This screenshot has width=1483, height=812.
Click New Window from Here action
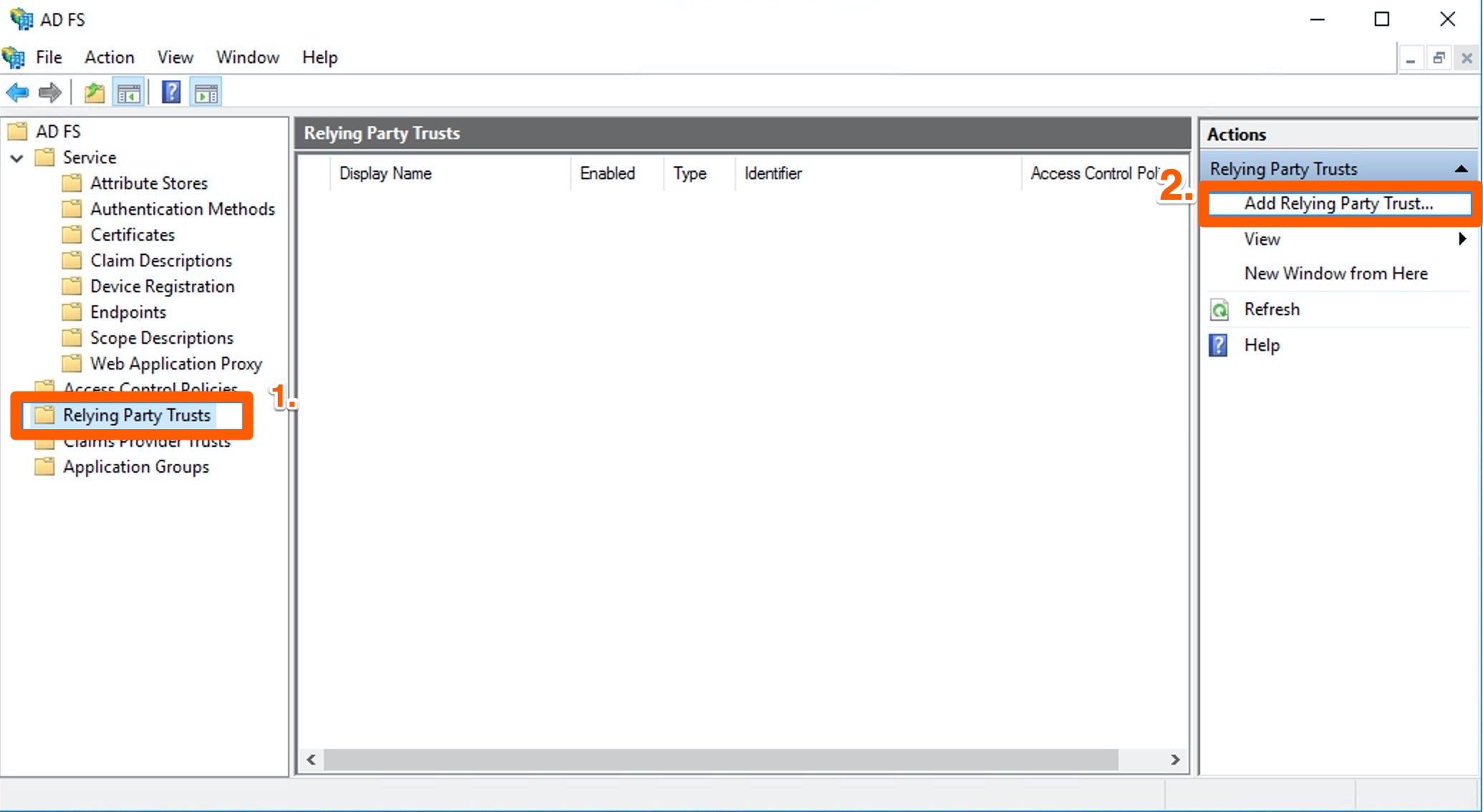(x=1335, y=274)
